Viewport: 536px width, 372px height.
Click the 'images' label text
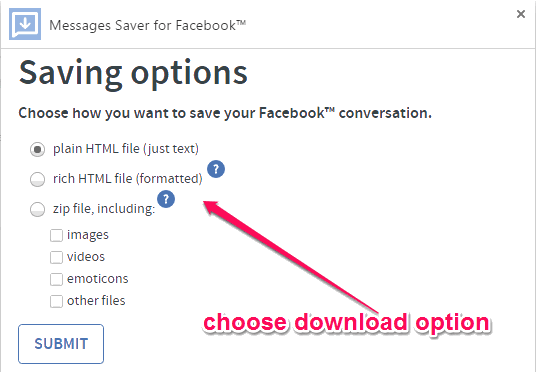[x=88, y=235]
